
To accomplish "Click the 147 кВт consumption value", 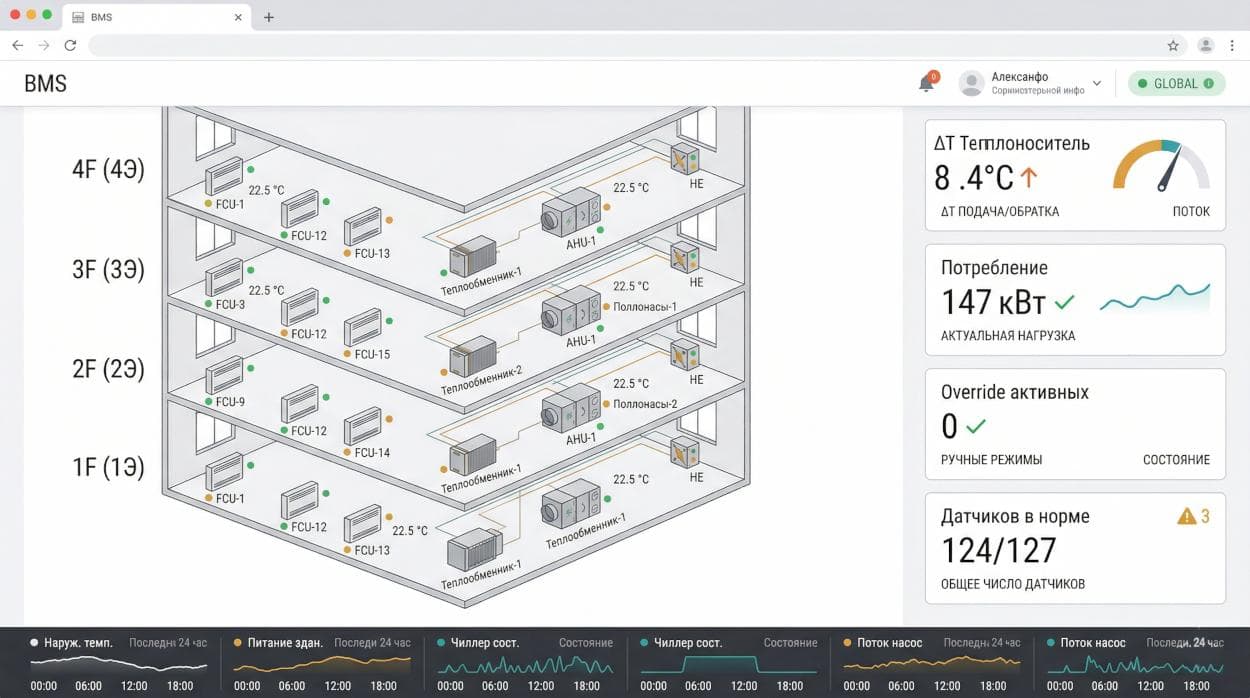I will coord(994,302).
